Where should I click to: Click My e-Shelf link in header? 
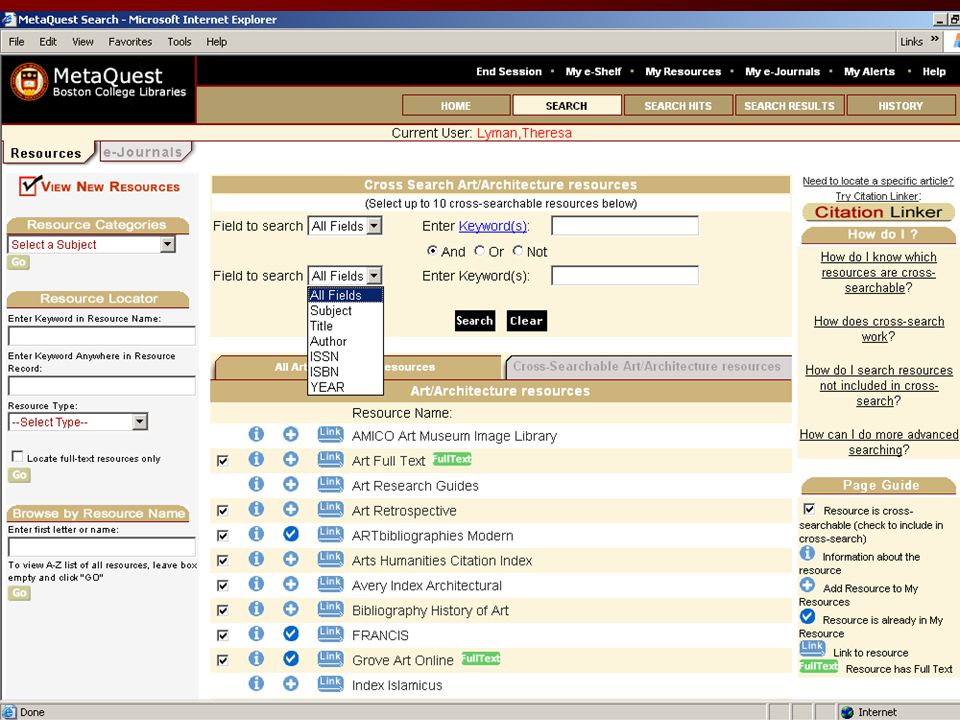(x=593, y=72)
